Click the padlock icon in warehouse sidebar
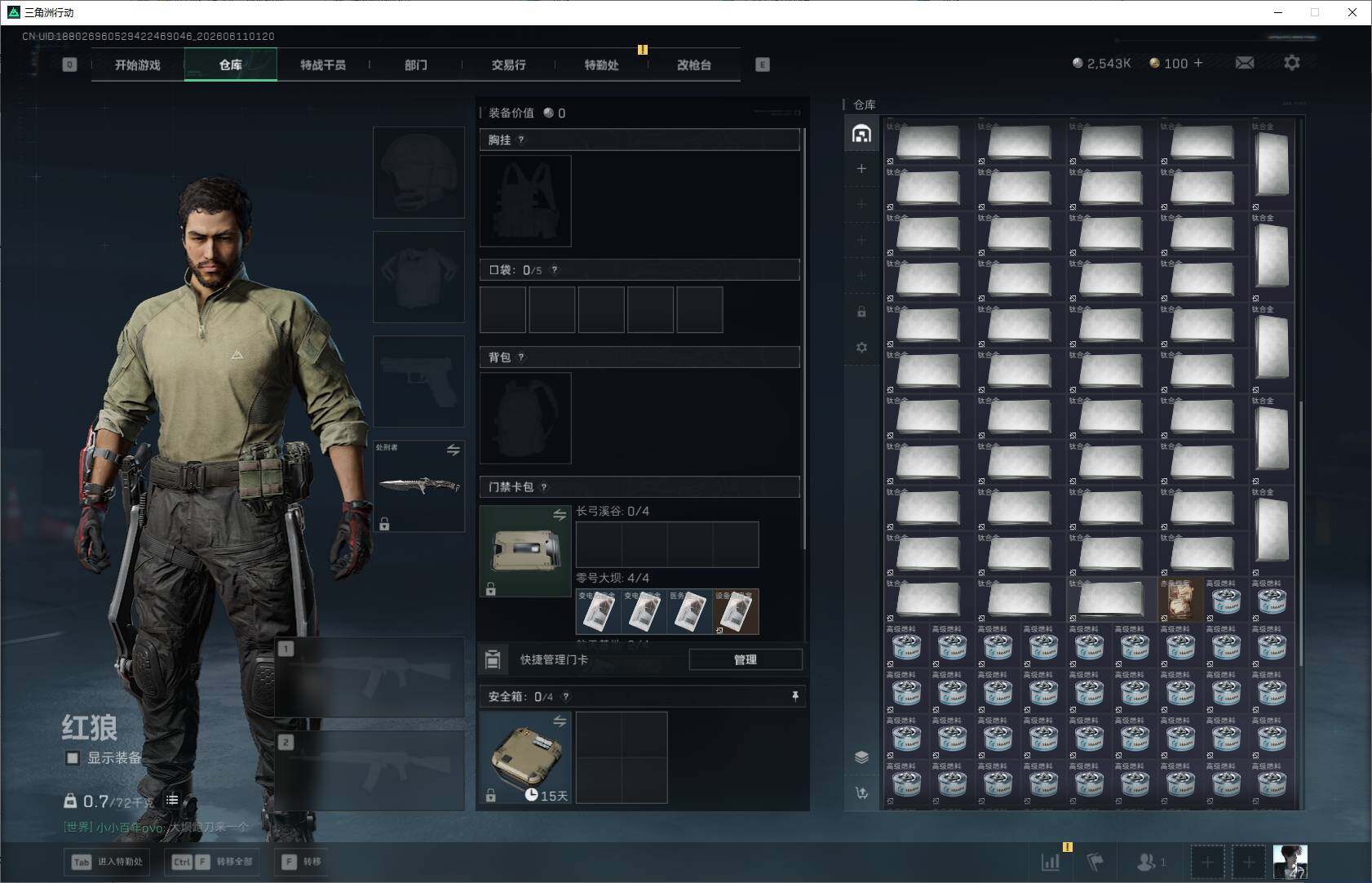 [861, 312]
